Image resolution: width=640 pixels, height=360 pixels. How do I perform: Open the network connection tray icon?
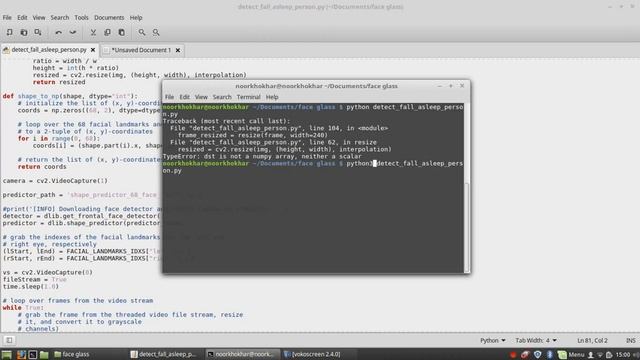[600, 355]
